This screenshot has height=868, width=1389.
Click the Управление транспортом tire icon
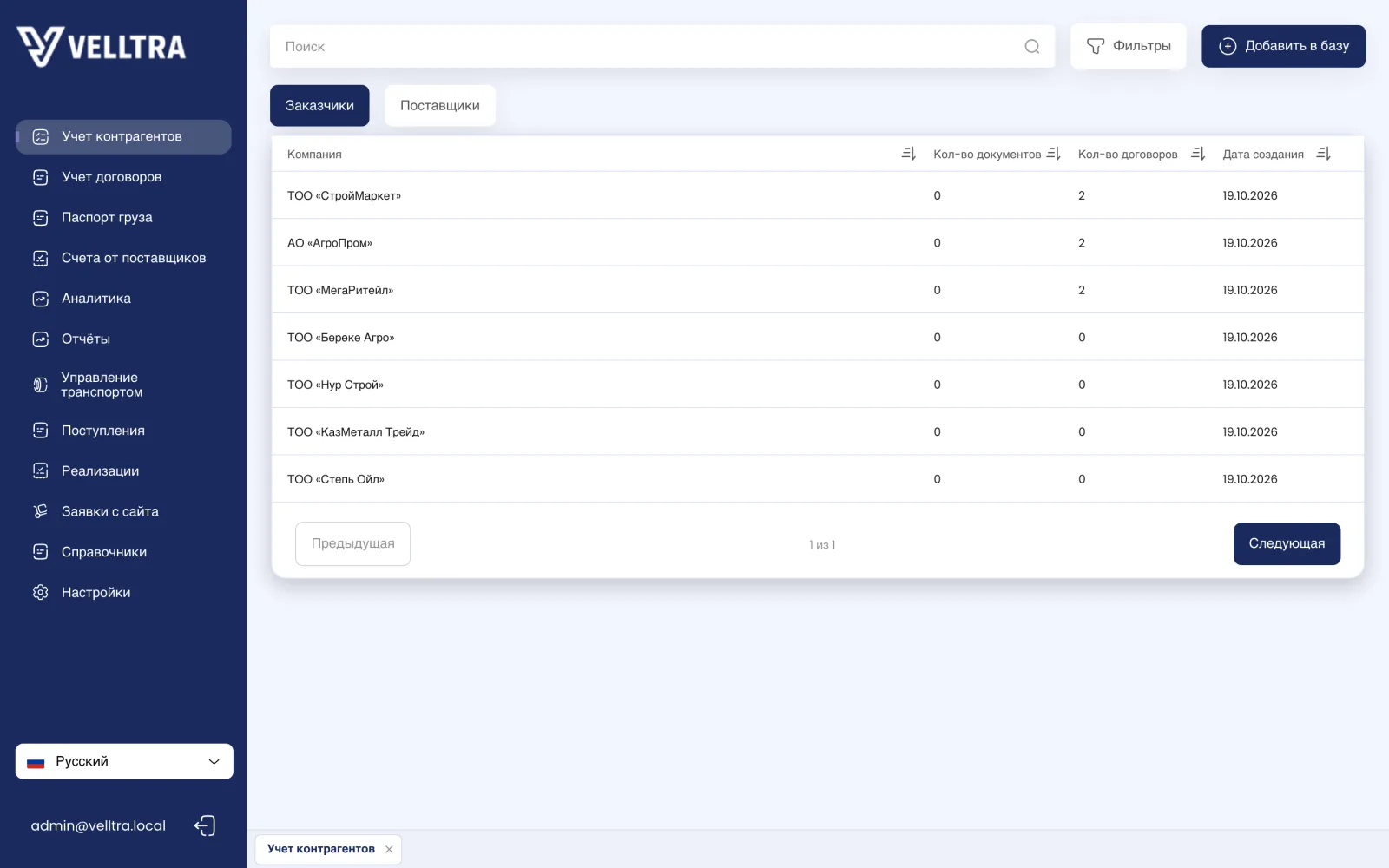click(41, 385)
